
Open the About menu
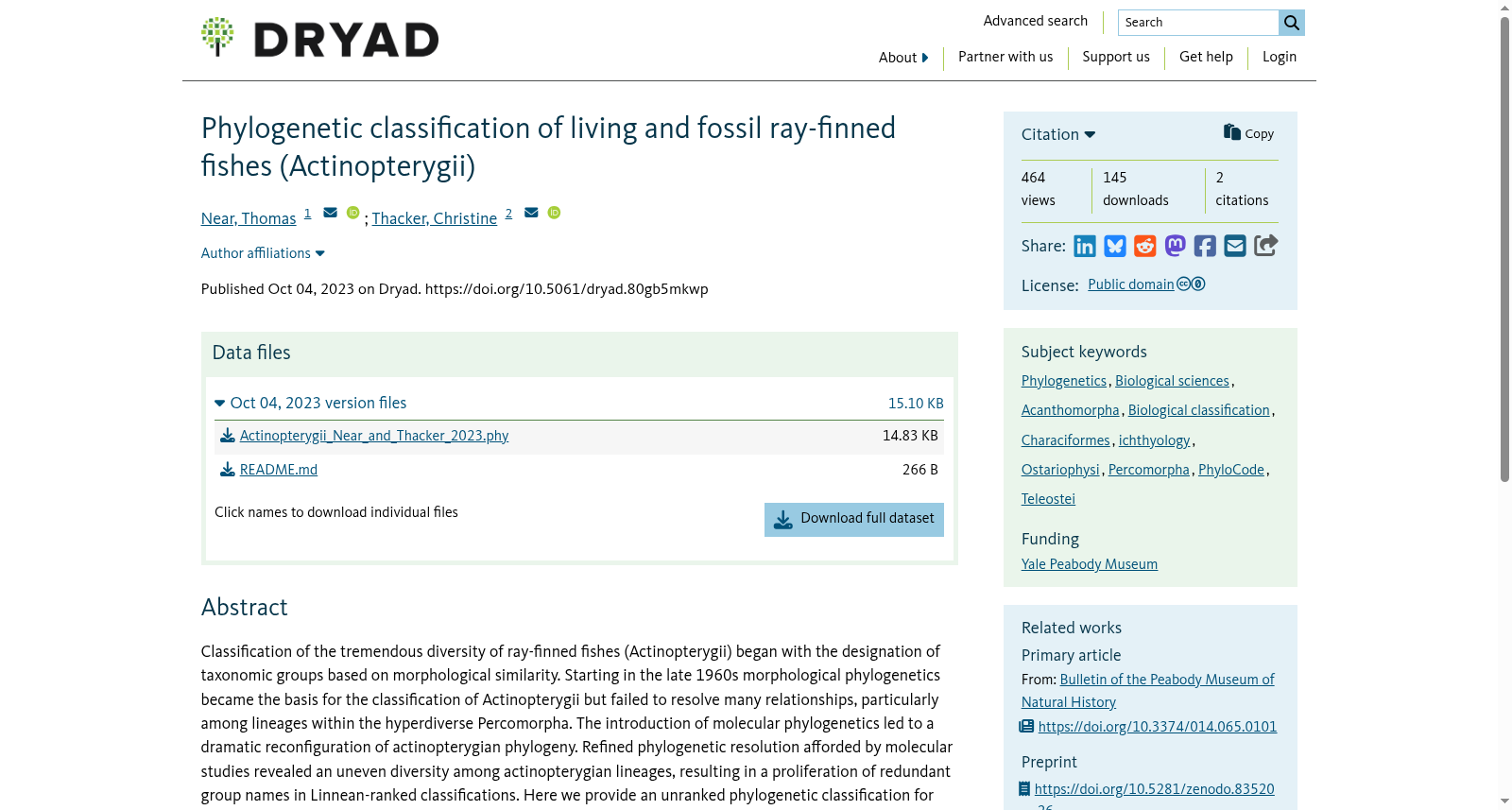pos(903,58)
